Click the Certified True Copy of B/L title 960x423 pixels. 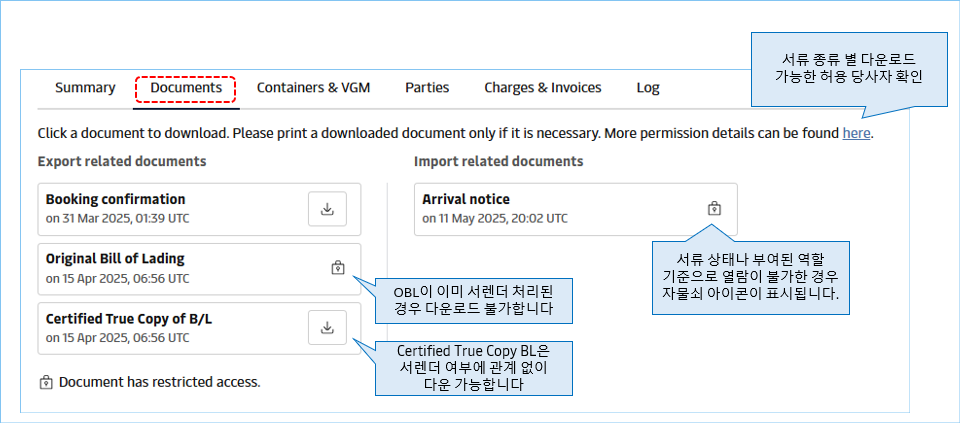point(129,319)
